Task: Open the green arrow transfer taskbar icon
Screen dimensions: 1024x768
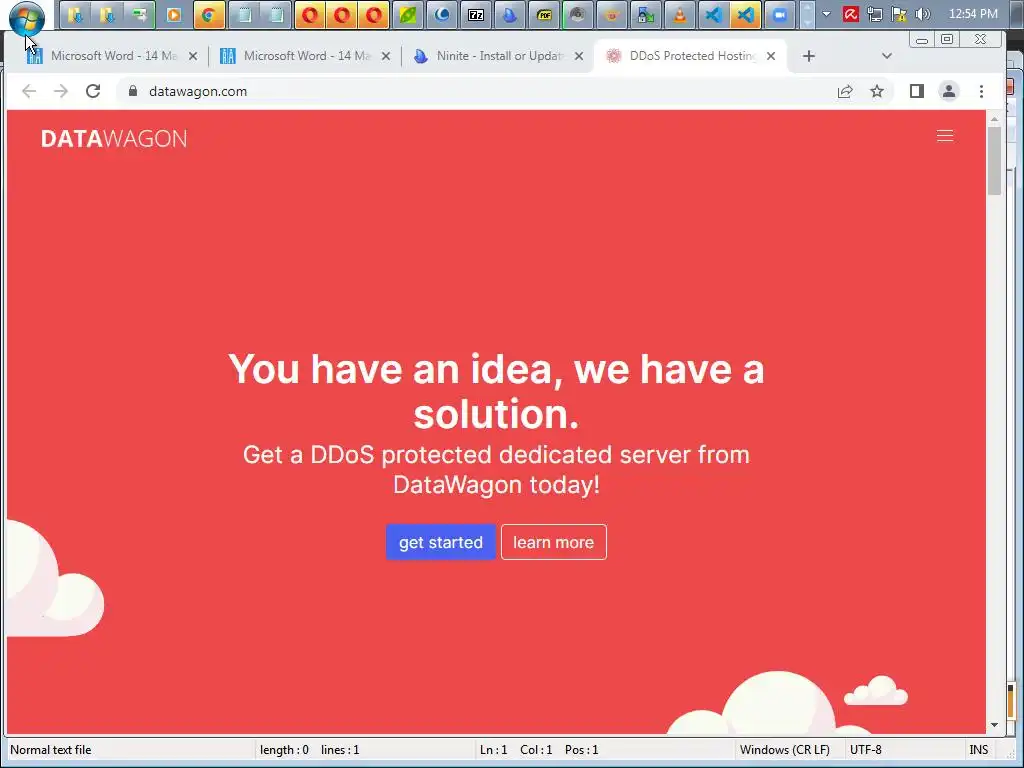Action: [x=140, y=15]
